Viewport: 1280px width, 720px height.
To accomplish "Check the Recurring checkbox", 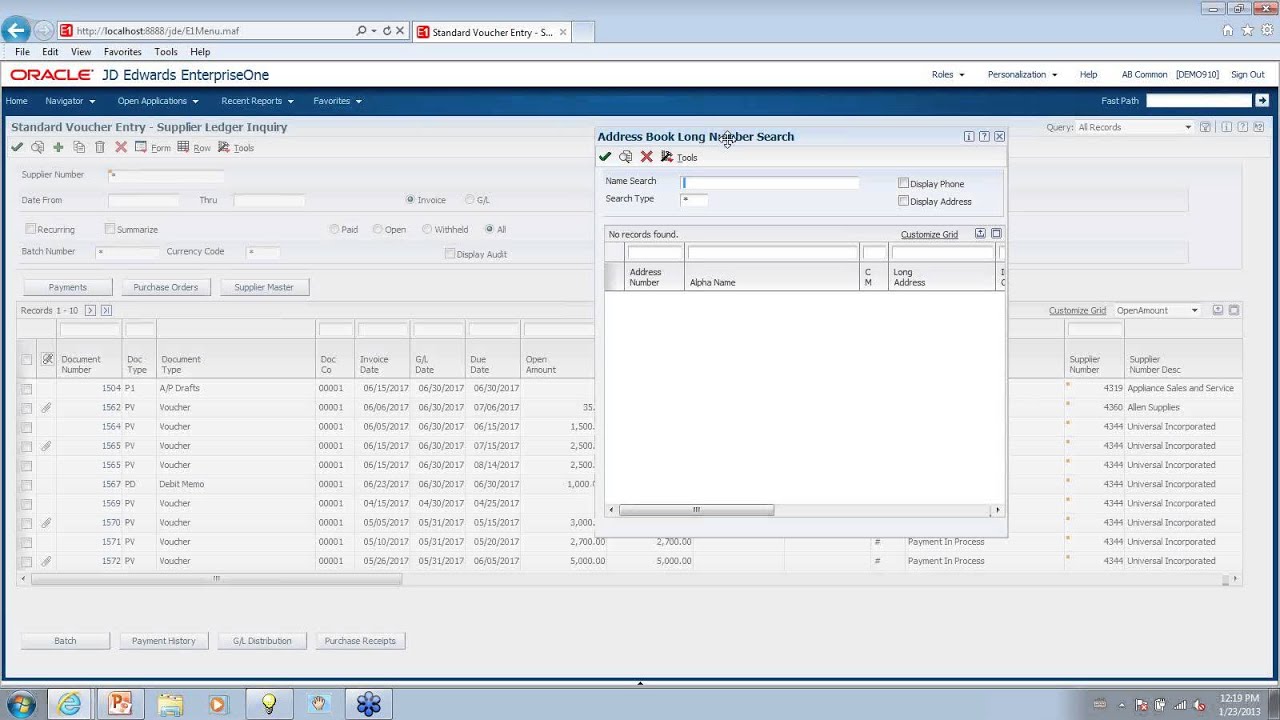I will tap(31, 229).
